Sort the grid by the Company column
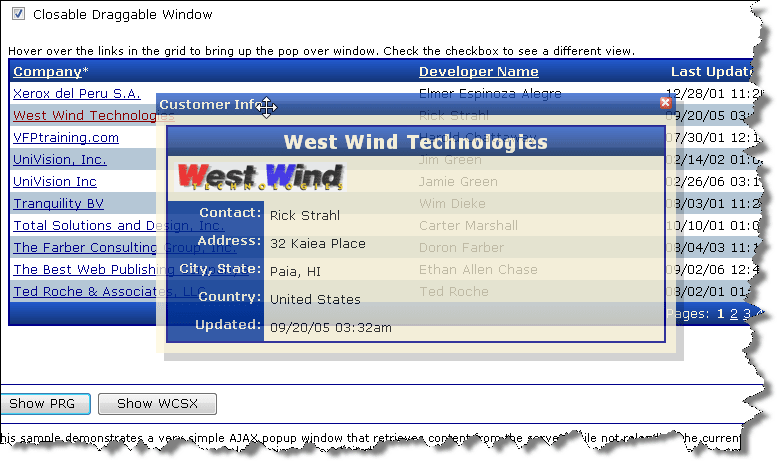 tap(48, 72)
